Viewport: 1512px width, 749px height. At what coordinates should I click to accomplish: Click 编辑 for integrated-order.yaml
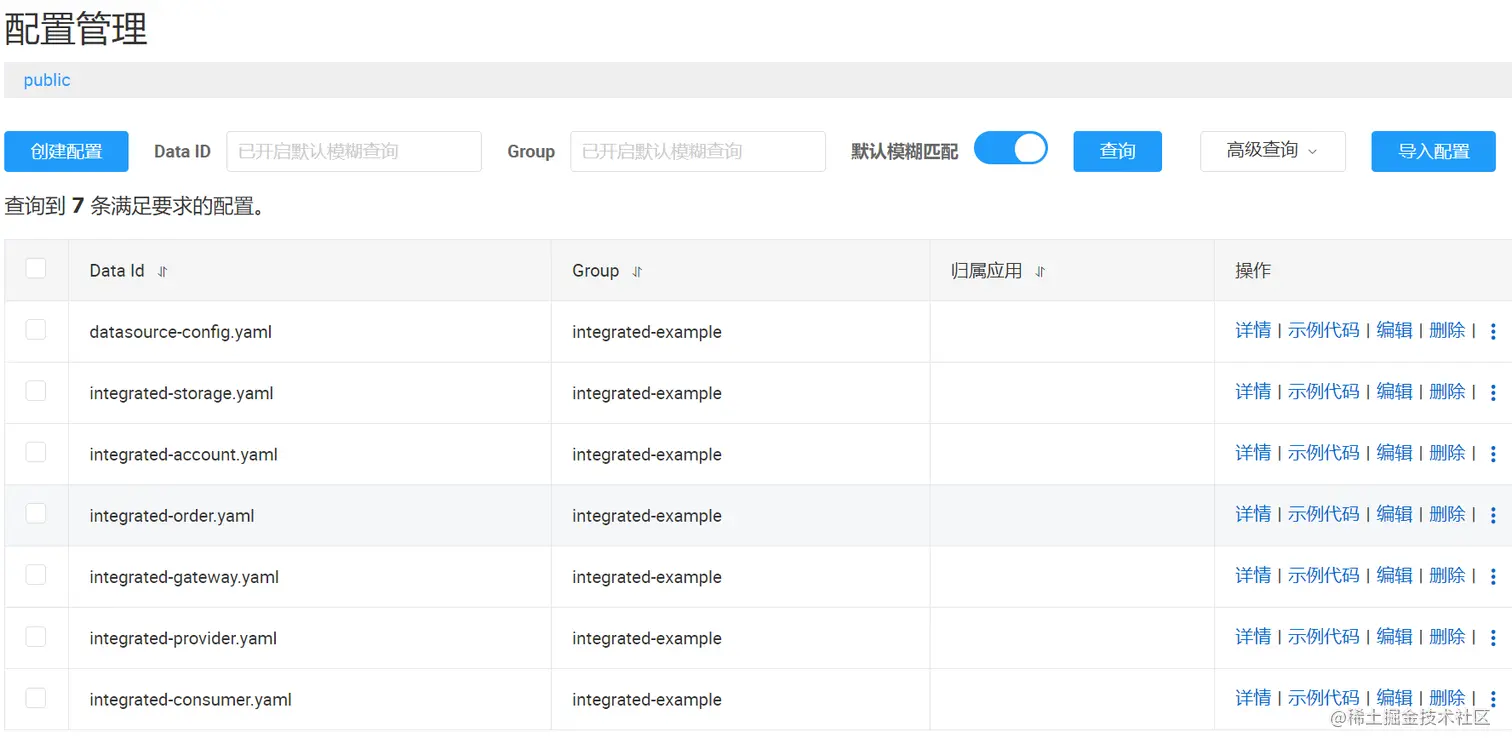coord(1395,514)
